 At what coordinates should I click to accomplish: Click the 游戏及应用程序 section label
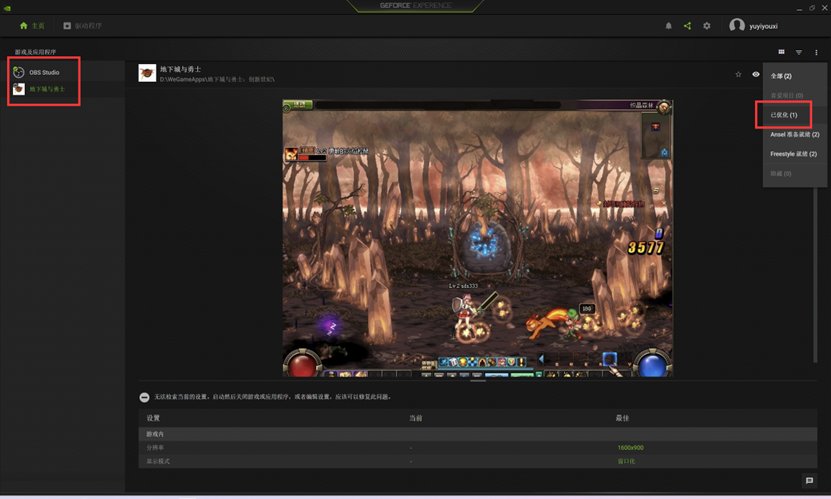click(x=35, y=52)
